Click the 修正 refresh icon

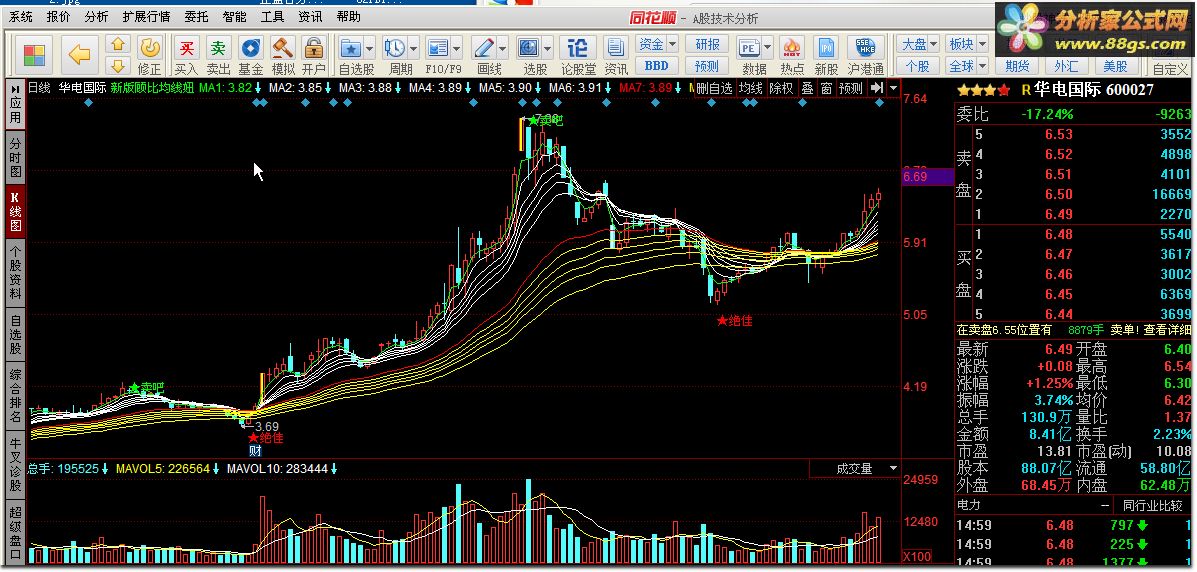click(x=150, y=48)
